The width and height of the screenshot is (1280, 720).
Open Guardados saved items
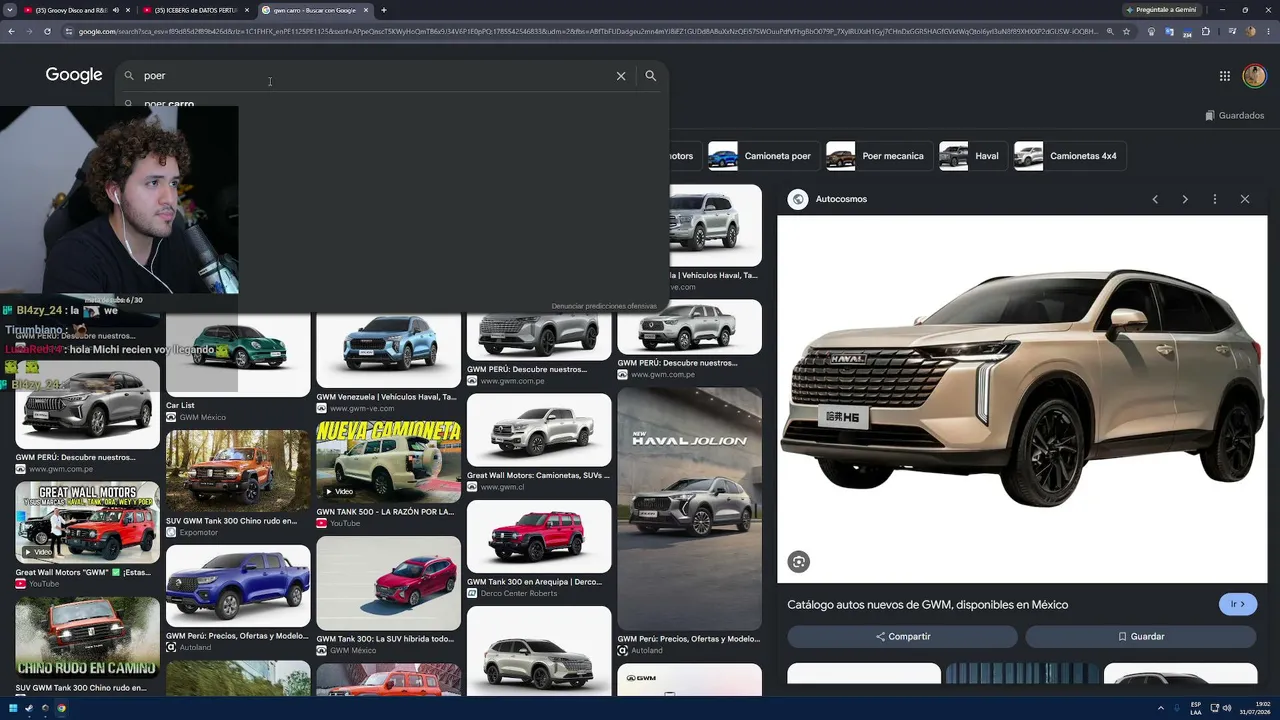pos(1234,115)
